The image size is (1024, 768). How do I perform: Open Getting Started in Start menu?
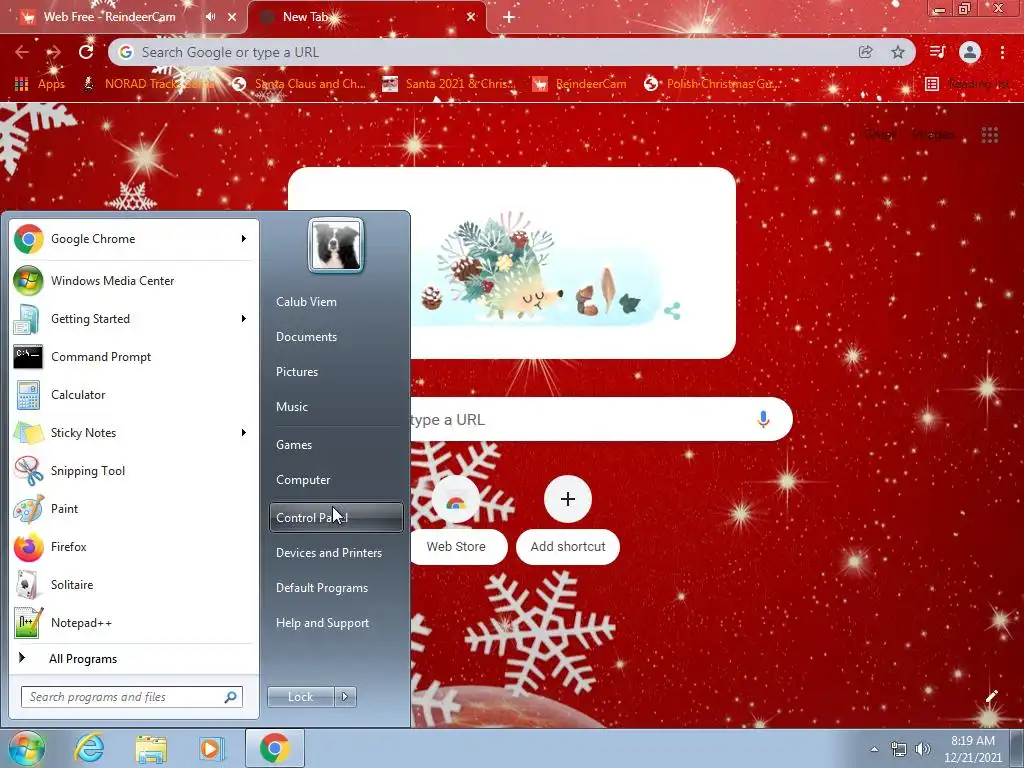tap(131, 319)
